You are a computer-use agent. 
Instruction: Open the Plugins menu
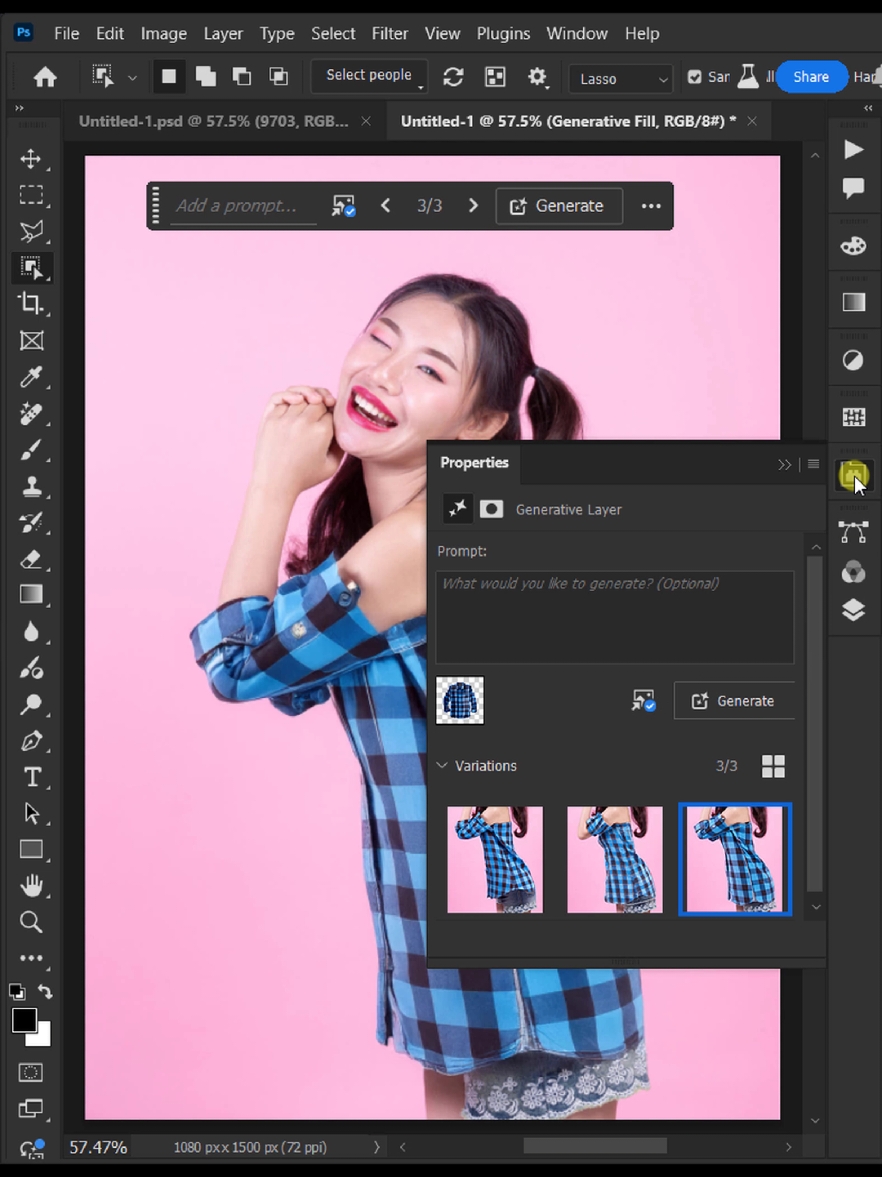(x=503, y=34)
